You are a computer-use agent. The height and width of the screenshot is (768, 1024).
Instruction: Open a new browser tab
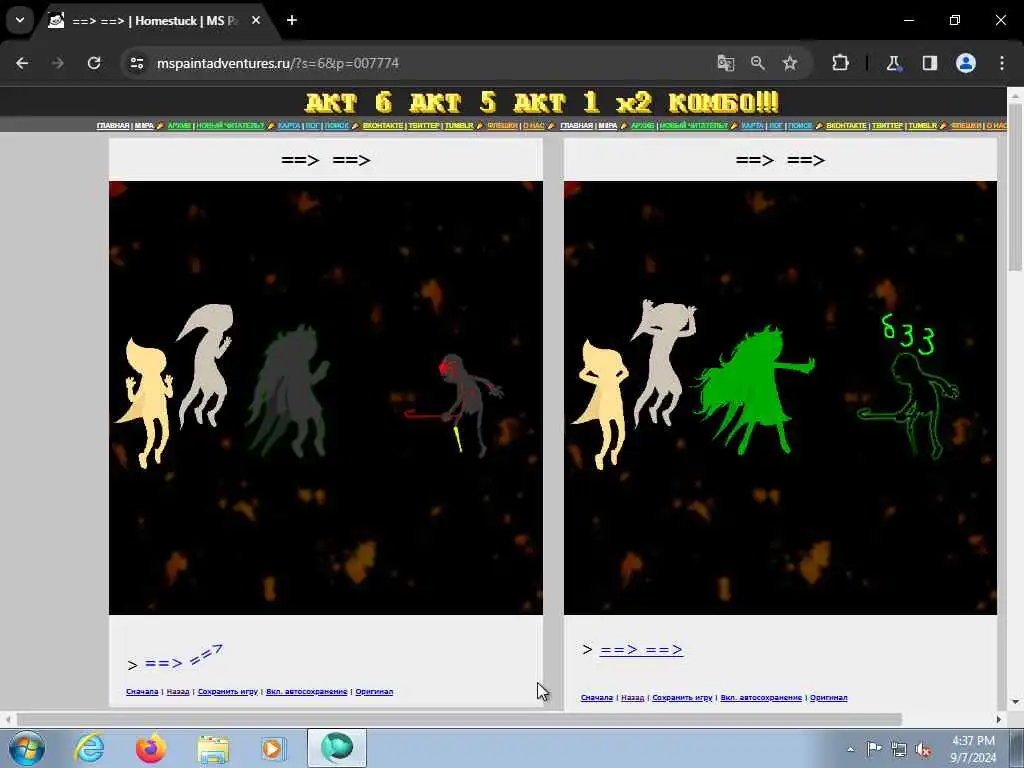point(292,20)
